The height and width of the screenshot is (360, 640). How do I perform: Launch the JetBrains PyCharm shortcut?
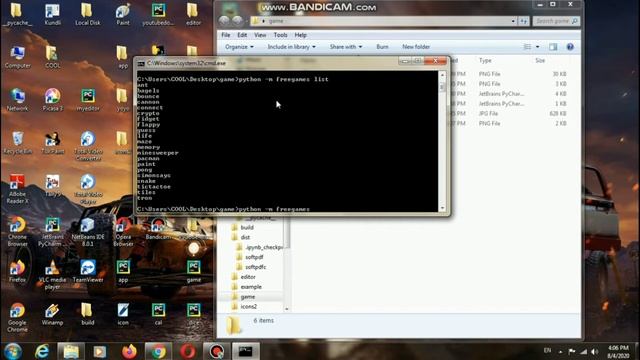(x=53, y=232)
